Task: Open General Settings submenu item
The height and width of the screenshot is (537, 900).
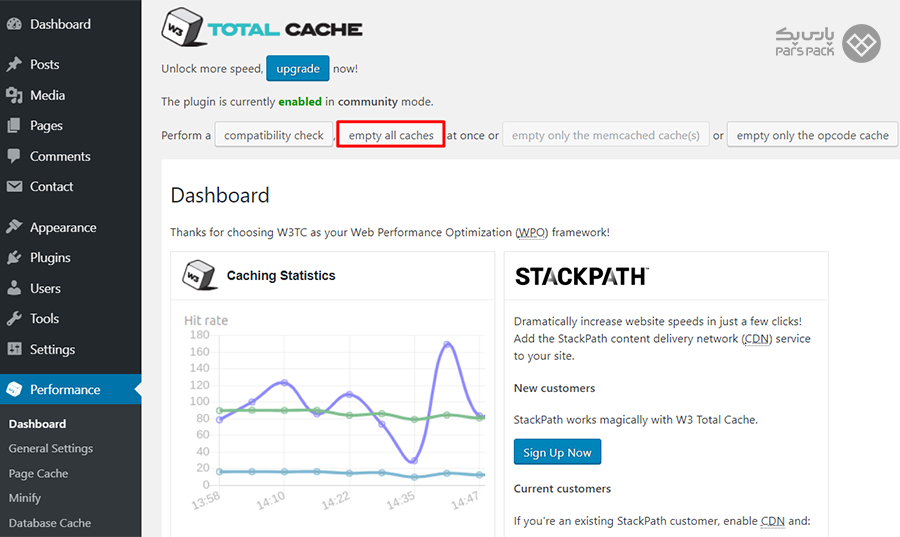Action: coord(51,449)
